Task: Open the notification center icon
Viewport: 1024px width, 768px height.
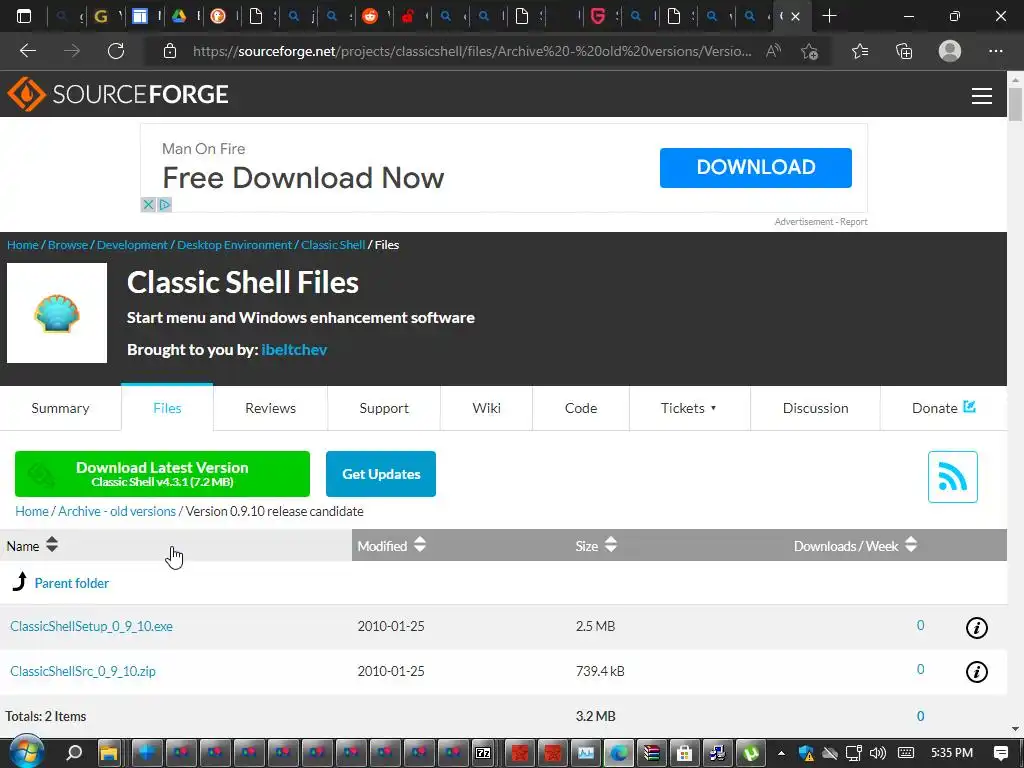Action: coord(1000,753)
